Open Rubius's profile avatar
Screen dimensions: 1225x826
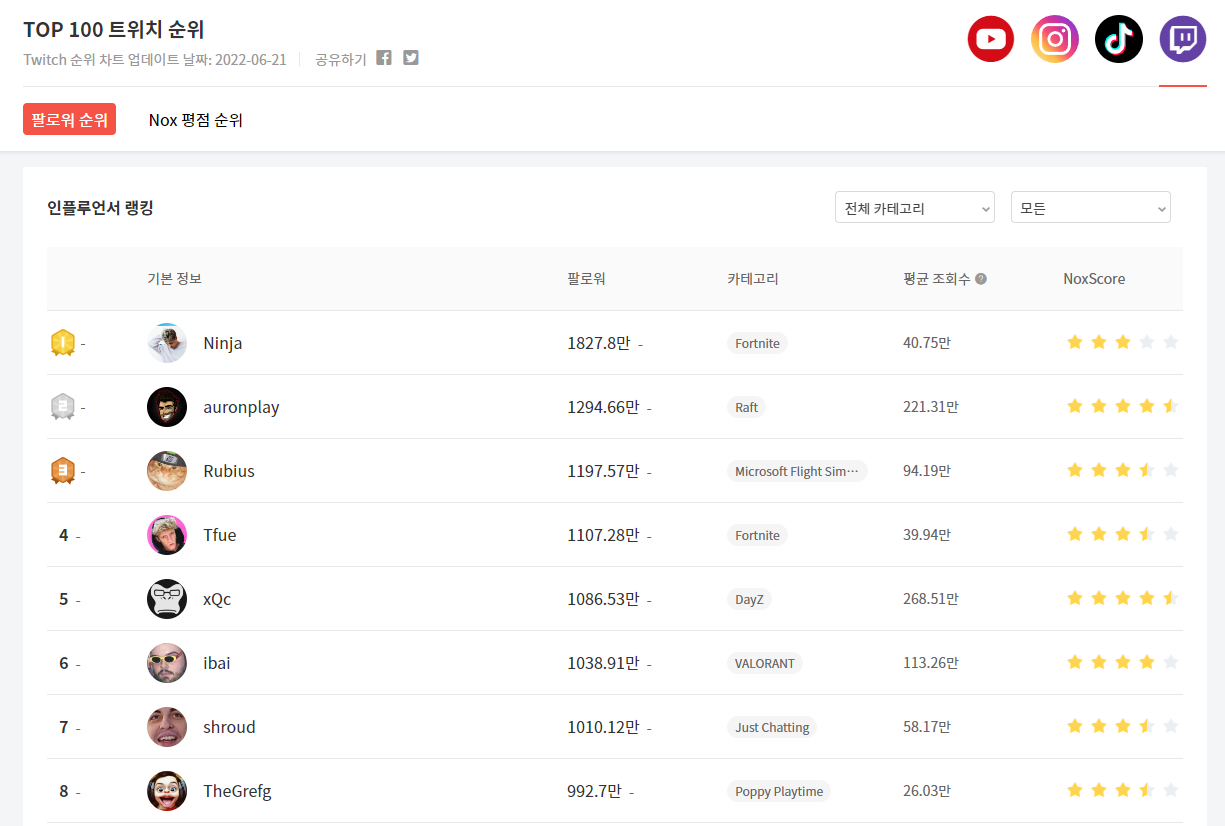[x=167, y=471]
